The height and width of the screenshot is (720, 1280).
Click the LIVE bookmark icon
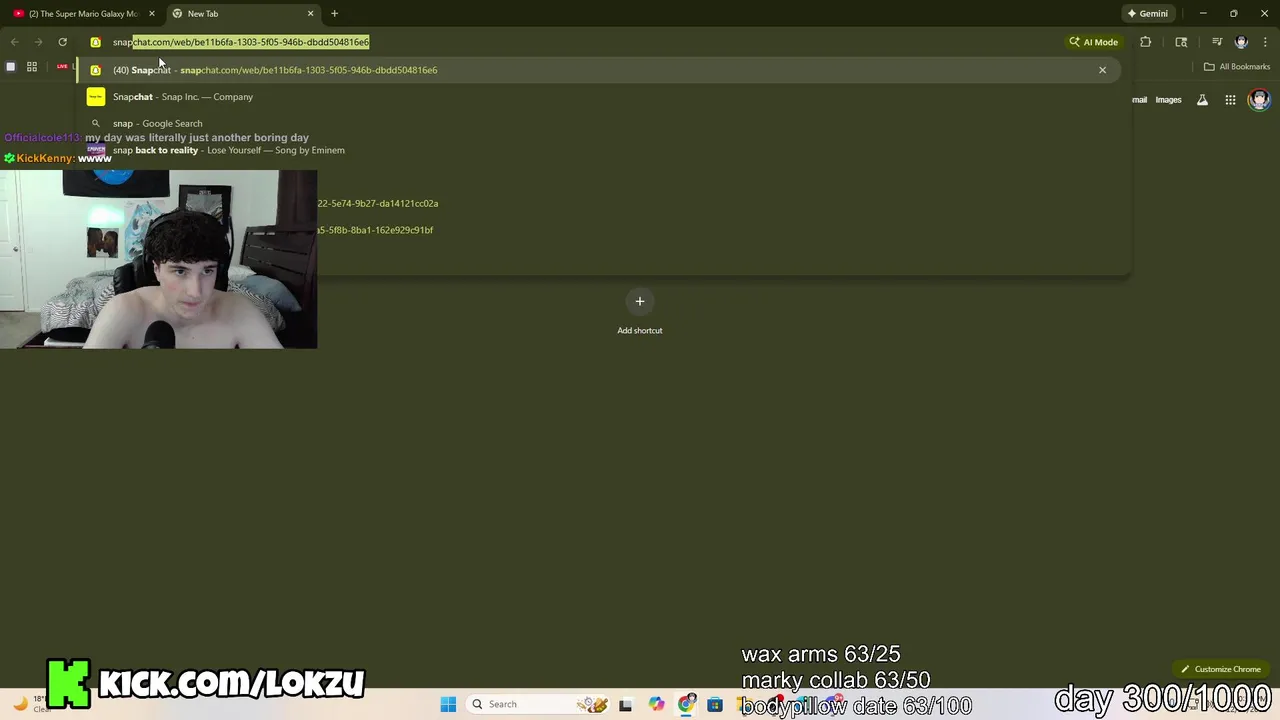click(x=62, y=67)
